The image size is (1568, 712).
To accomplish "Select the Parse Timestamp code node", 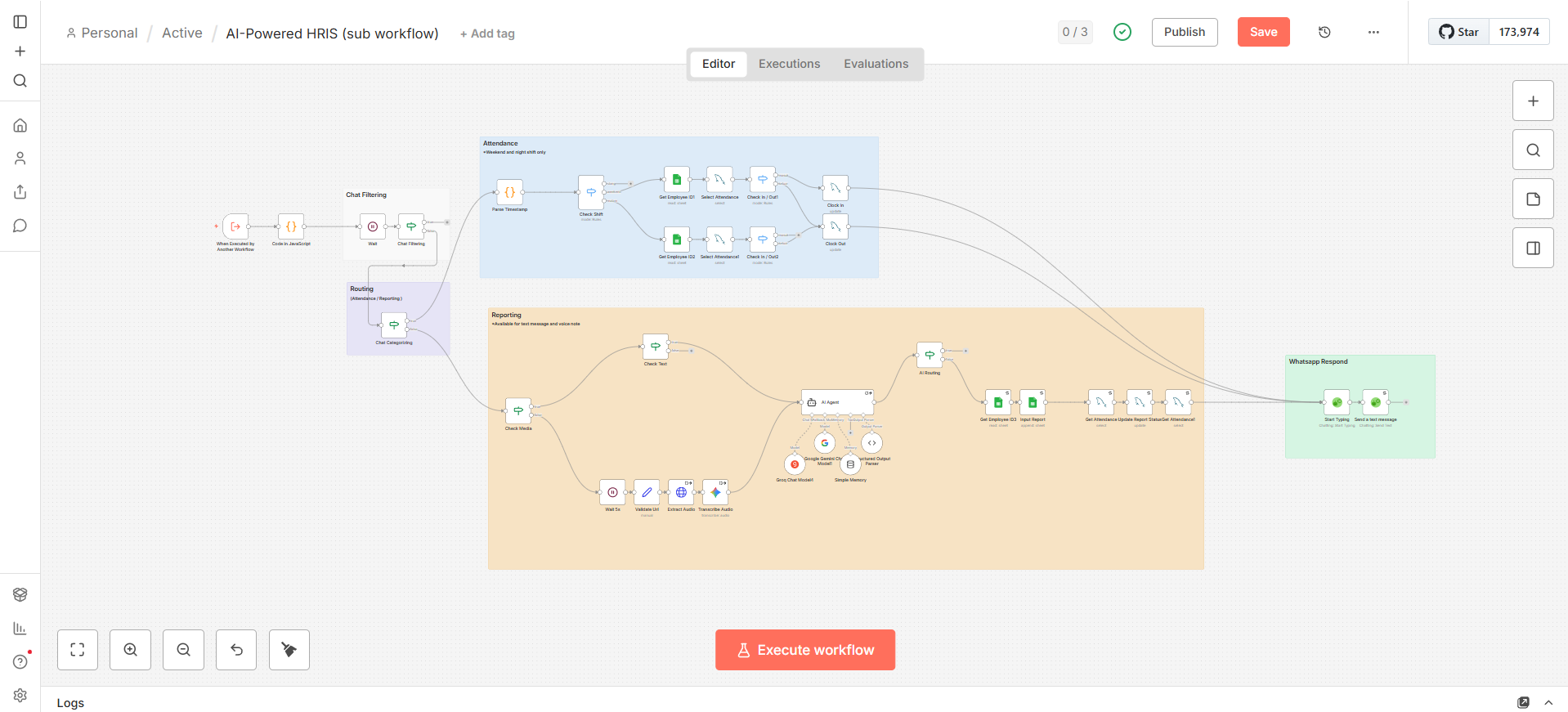I will pyautogui.click(x=509, y=192).
